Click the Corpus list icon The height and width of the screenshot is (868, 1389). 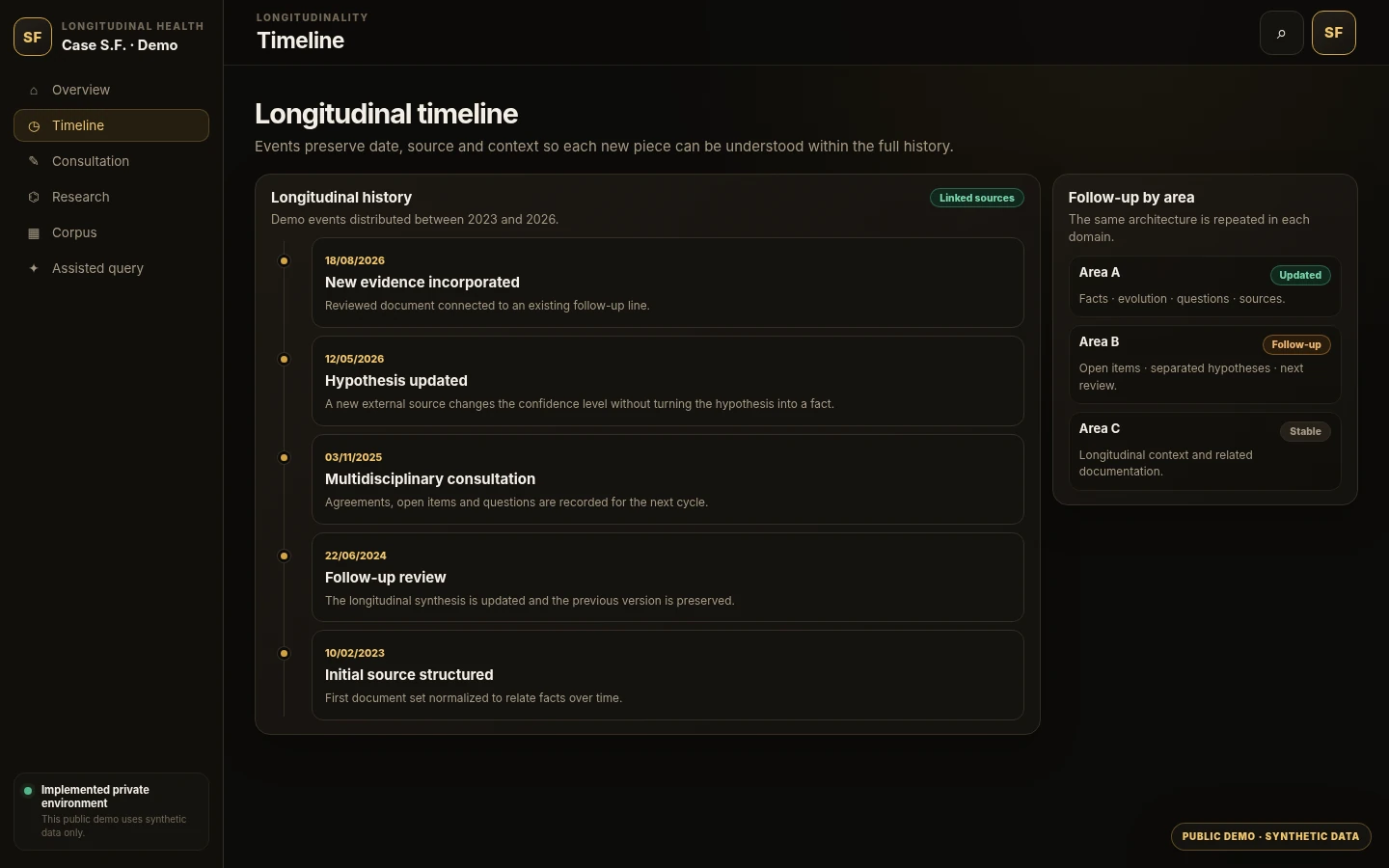[34, 232]
